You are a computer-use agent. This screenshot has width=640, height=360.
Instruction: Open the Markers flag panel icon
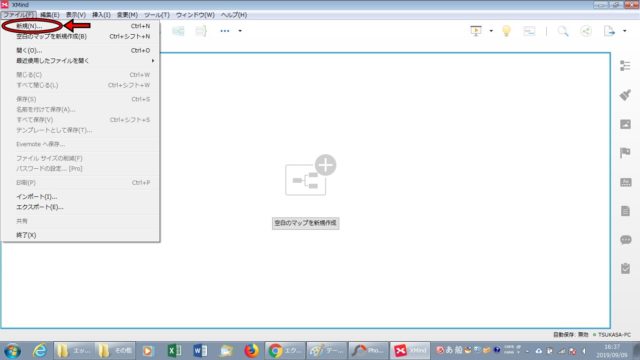coord(625,153)
